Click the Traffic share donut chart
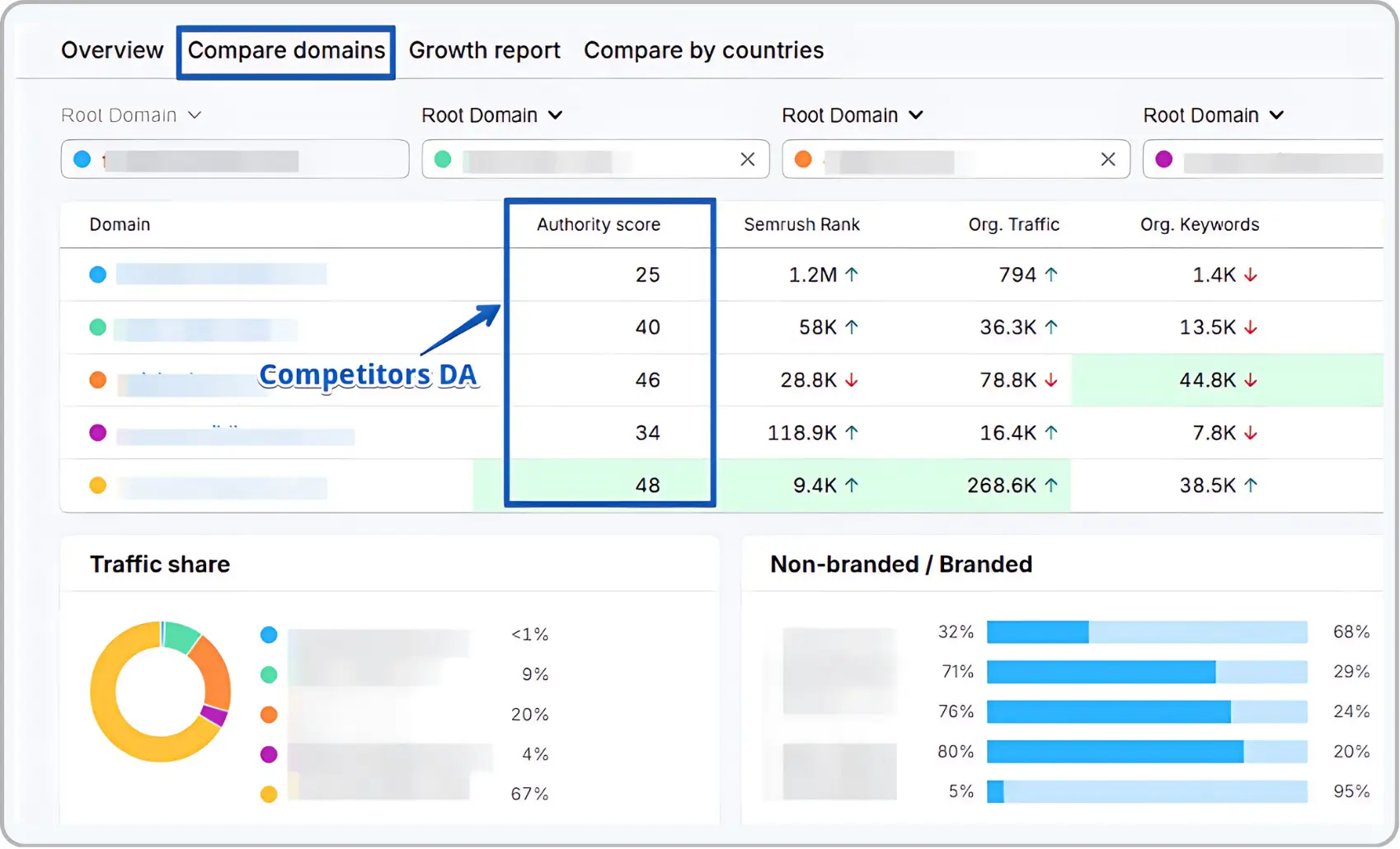This screenshot has width=1400, height=849. [161, 692]
